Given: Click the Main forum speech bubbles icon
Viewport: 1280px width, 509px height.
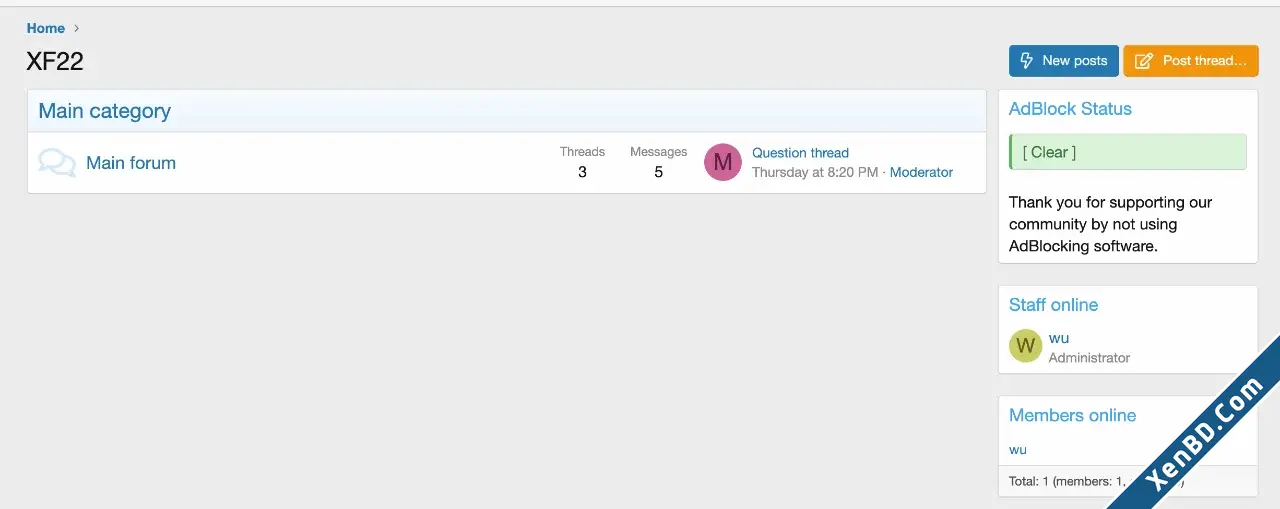Looking at the screenshot, I should [57, 163].
